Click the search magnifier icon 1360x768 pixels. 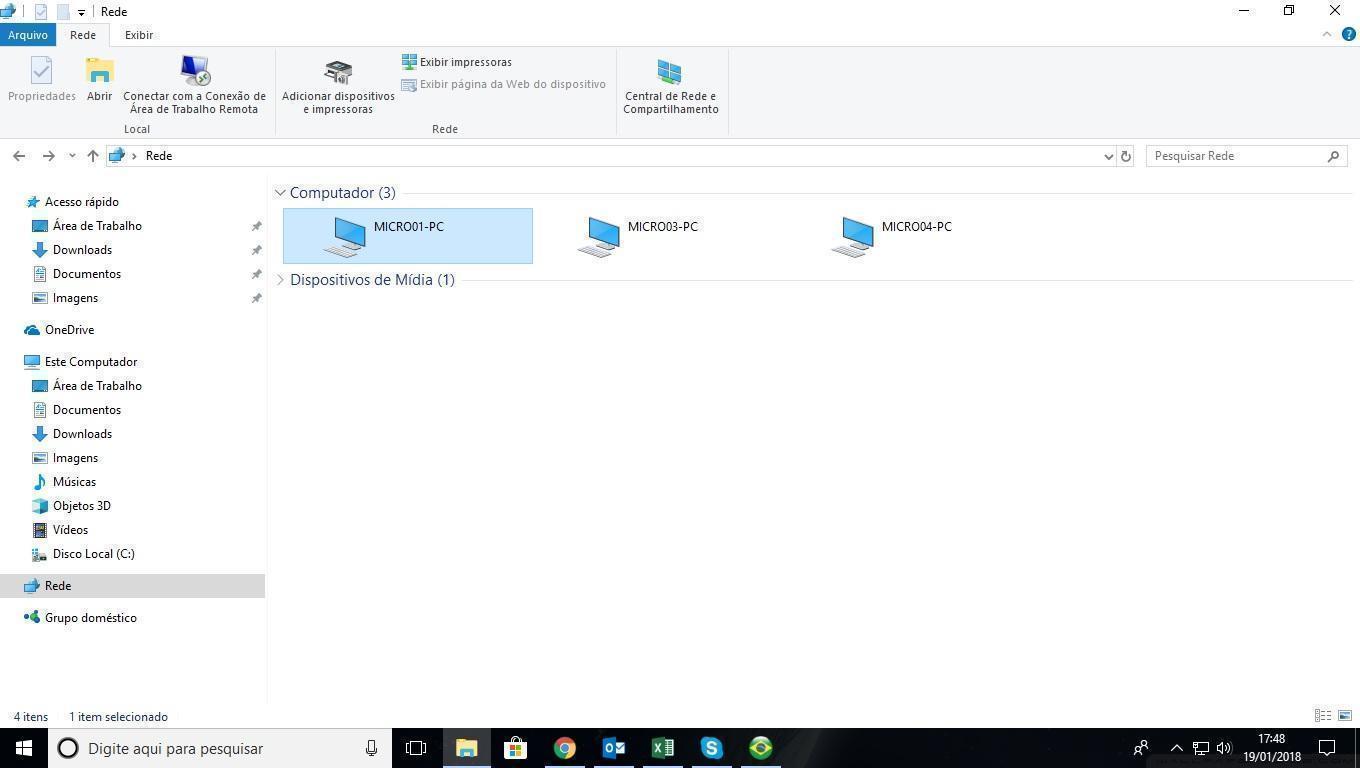coord(1333,156)
